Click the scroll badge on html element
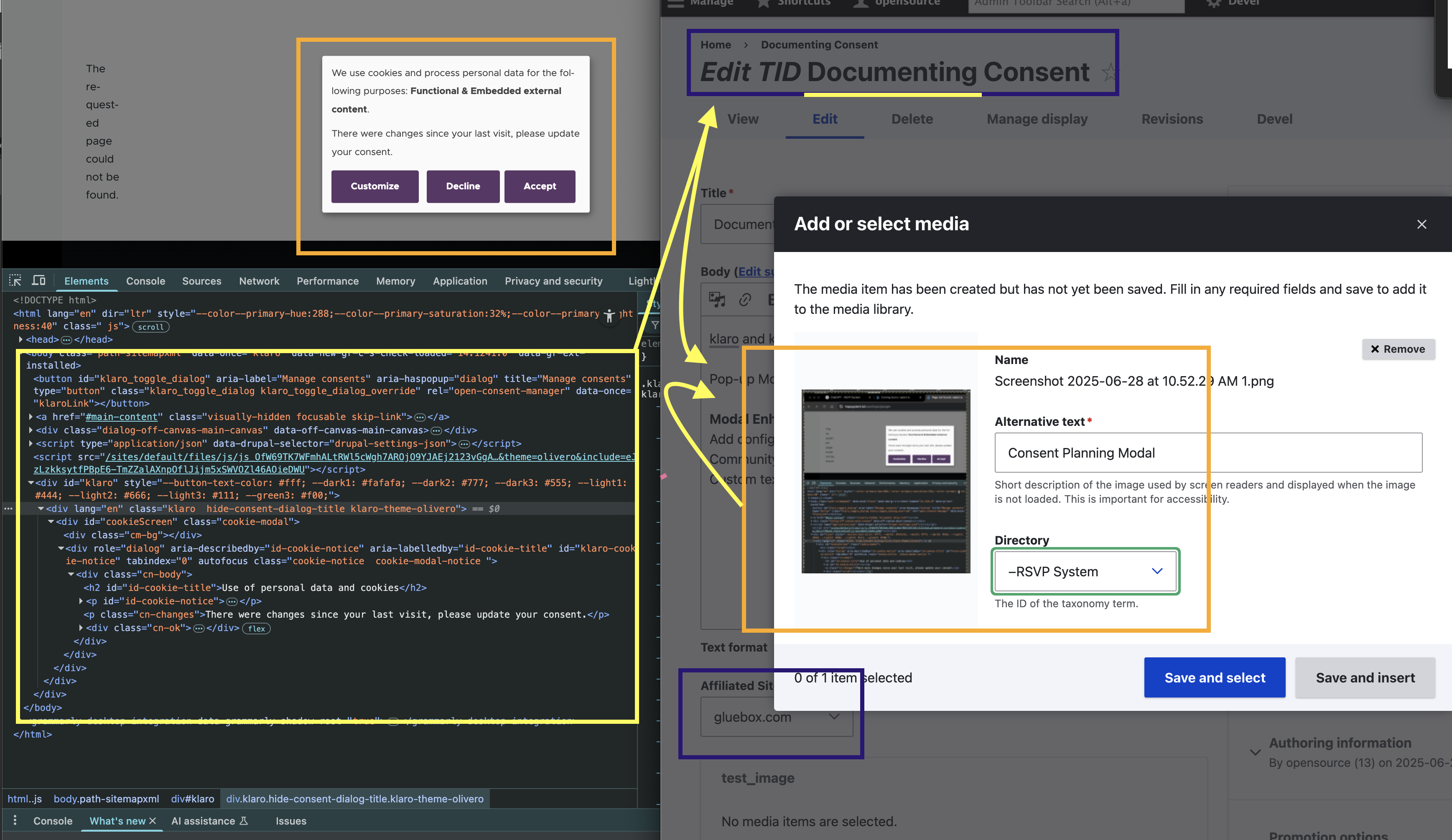This screenshot has width=1452, height=840. tap(151, 327)
